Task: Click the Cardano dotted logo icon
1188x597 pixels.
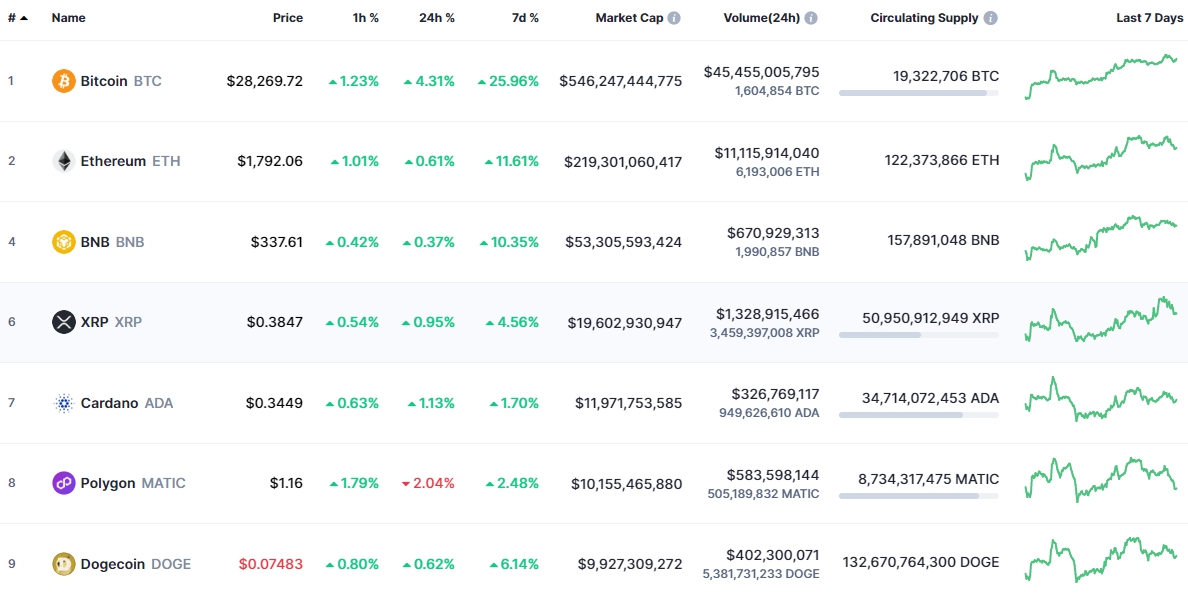Action: pos(64,403)
